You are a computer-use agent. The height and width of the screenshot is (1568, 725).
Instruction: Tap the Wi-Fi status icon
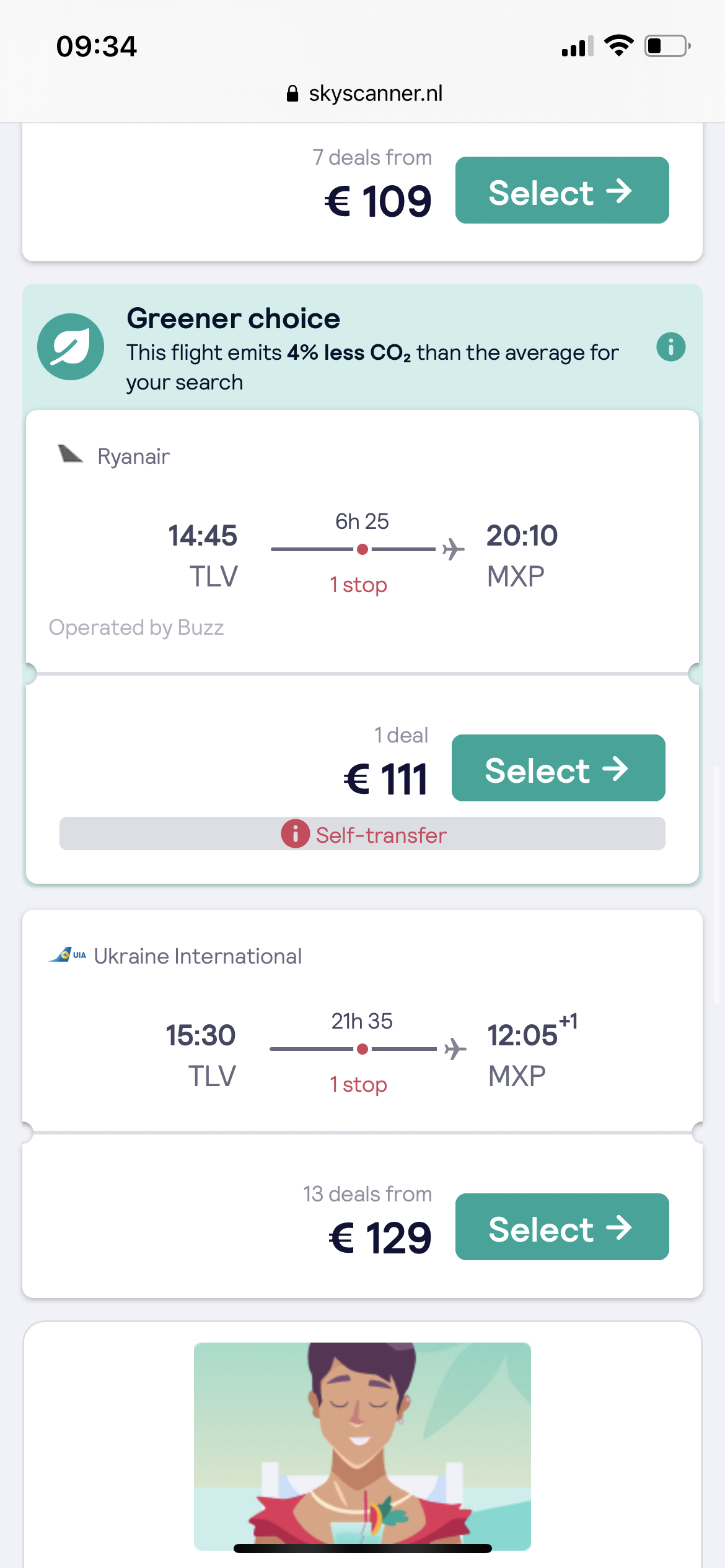click(618, 46)
